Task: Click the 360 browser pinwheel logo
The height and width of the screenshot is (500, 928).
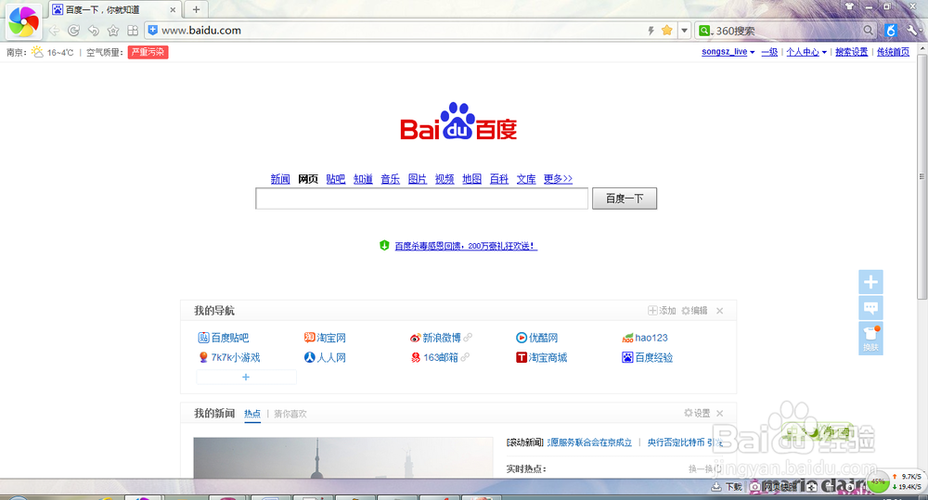Action: 24,21
